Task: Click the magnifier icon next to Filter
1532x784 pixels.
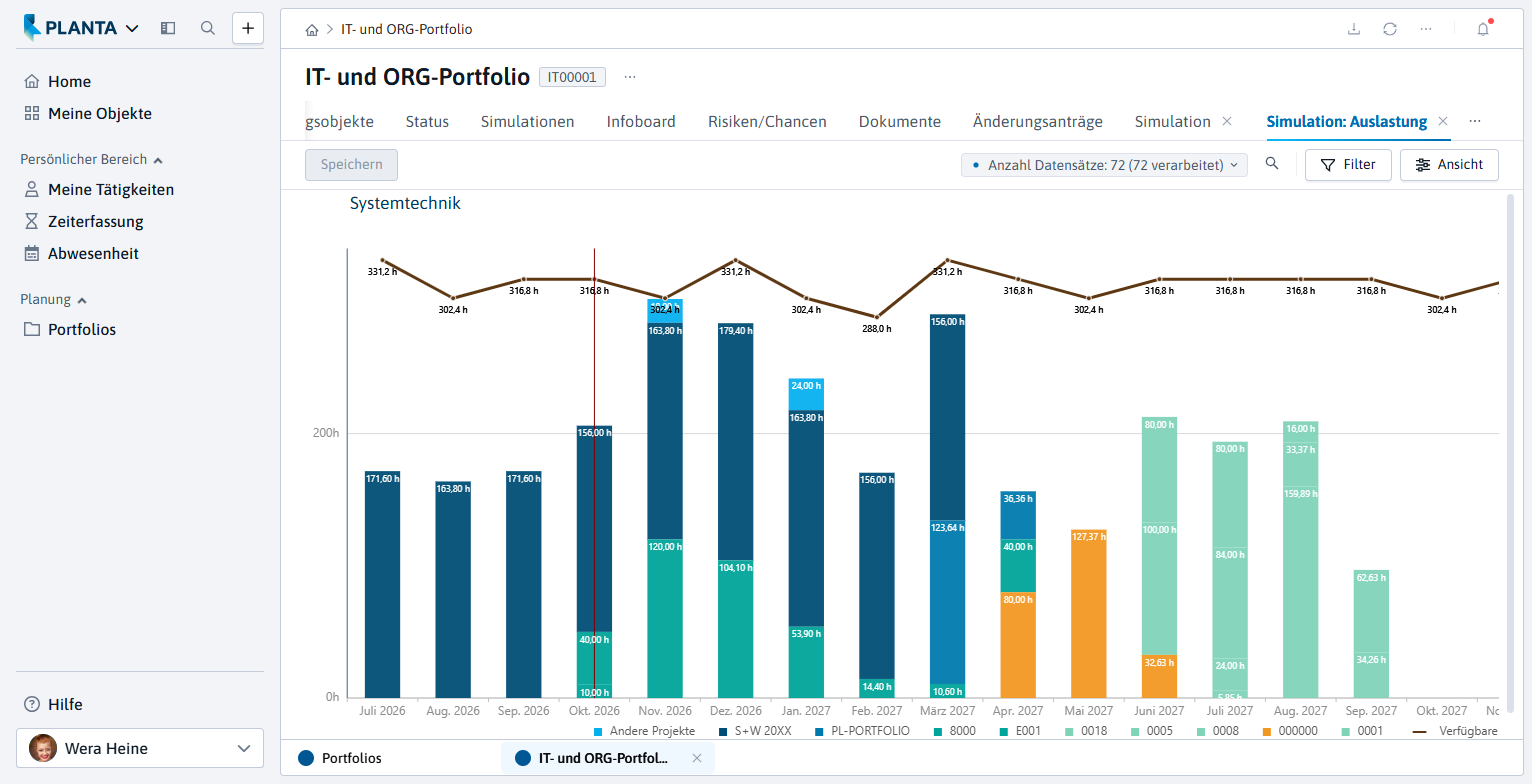Action: coord(1272,164)
